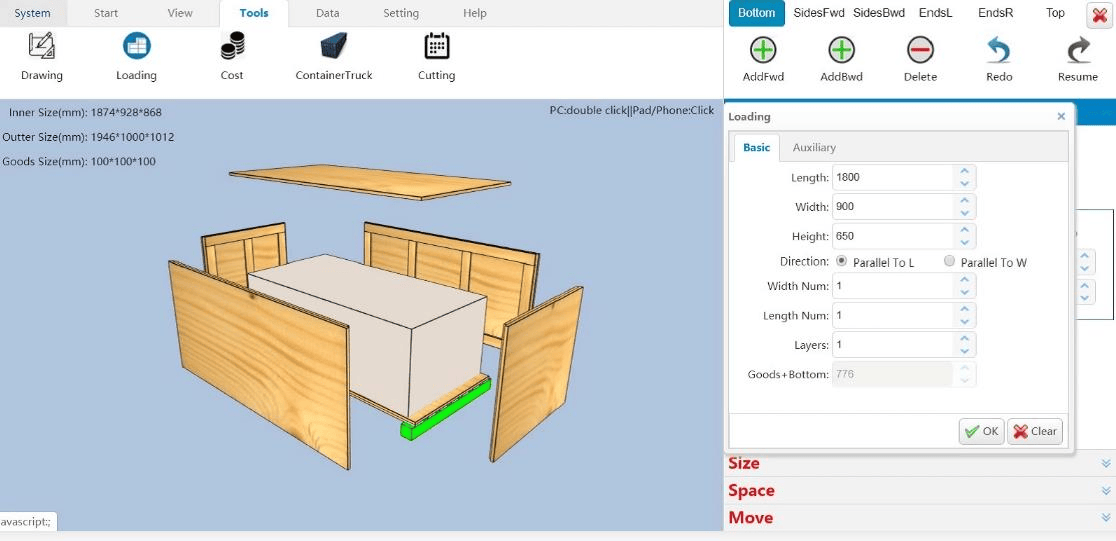Increase the Height value with up arrow
The height and width of the screenshot is (541, 1116).
coord(964,231)
